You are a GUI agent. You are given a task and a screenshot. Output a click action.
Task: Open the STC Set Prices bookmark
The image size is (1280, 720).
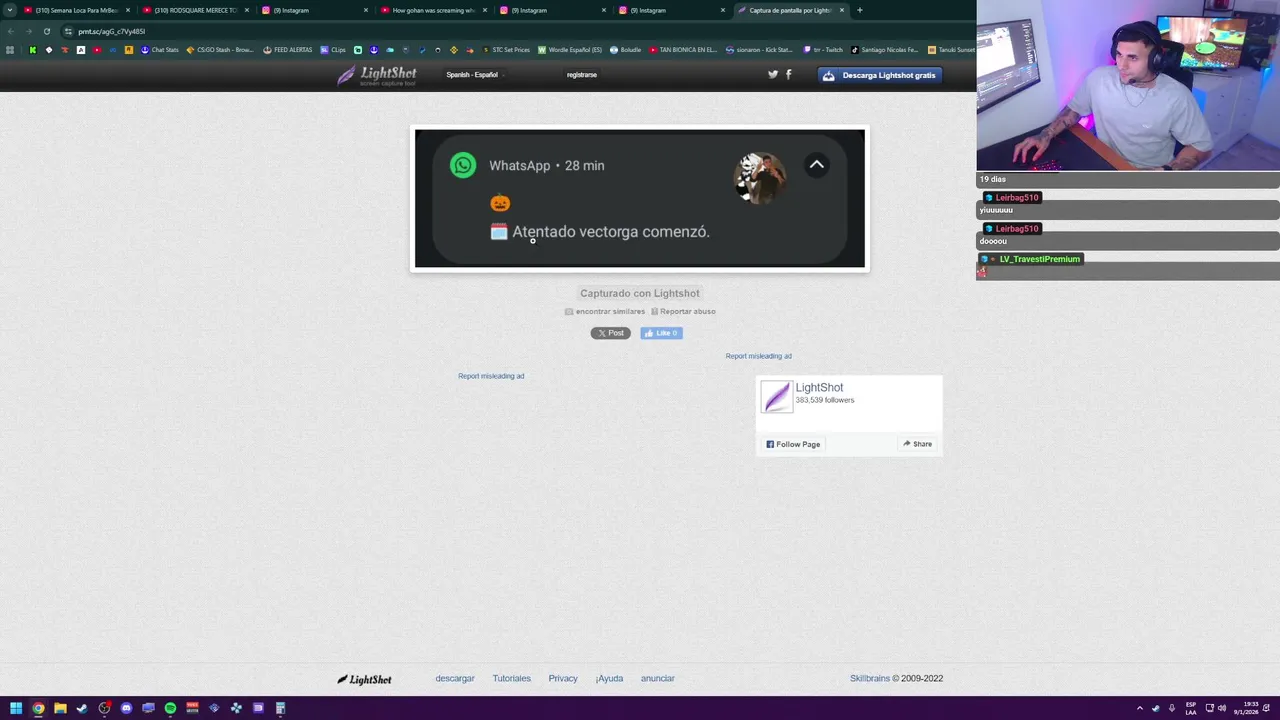click(506, 50)
